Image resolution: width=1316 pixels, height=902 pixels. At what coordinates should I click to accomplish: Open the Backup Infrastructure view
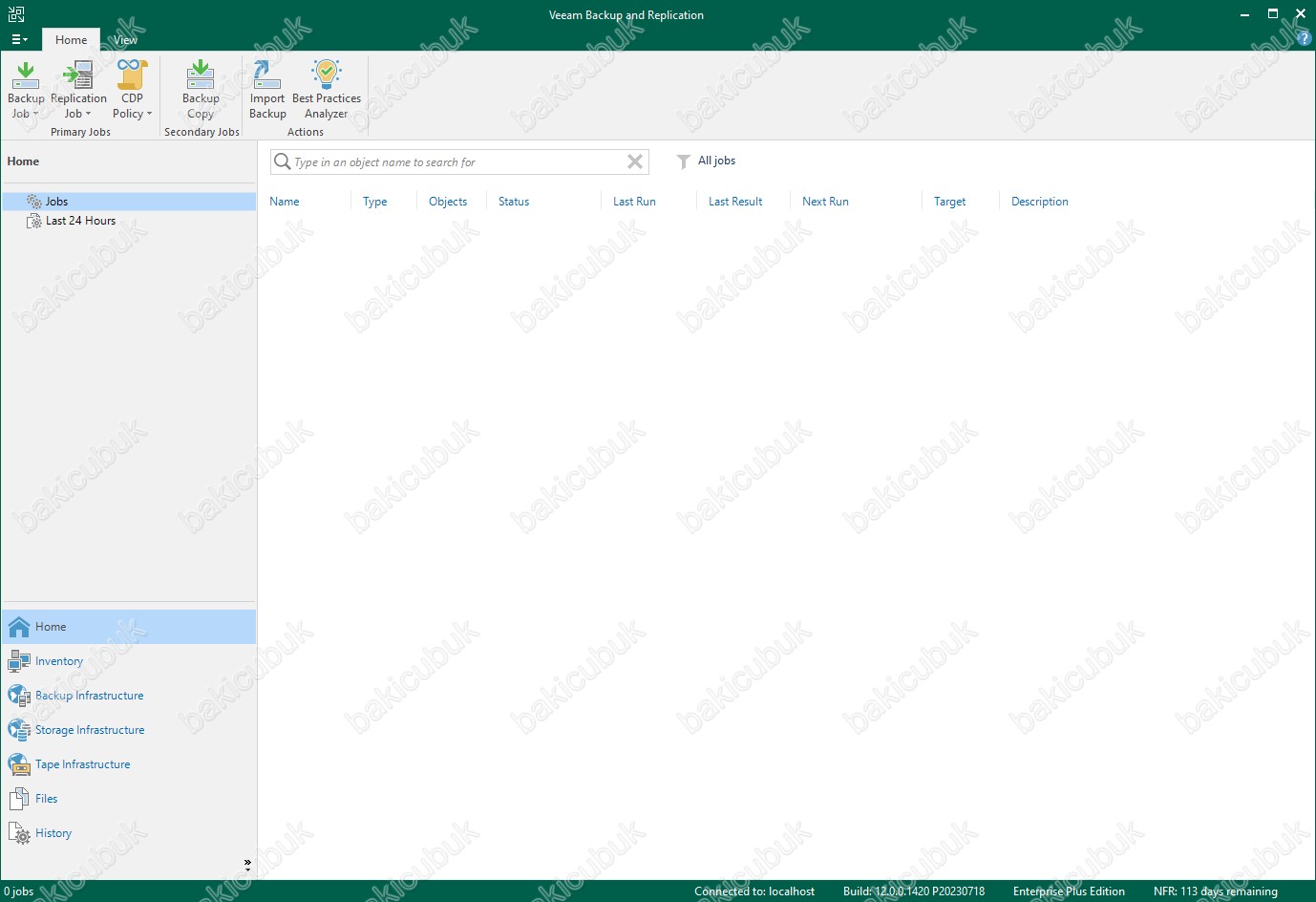(x=129, y=696)
